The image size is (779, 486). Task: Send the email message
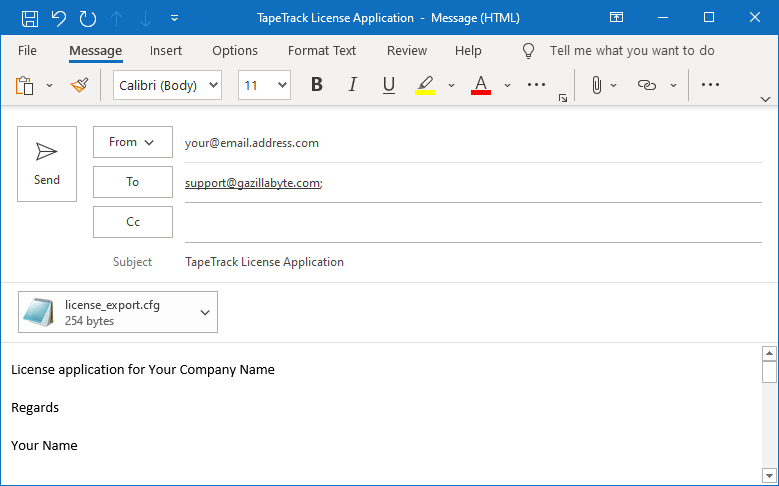(47, 164)
